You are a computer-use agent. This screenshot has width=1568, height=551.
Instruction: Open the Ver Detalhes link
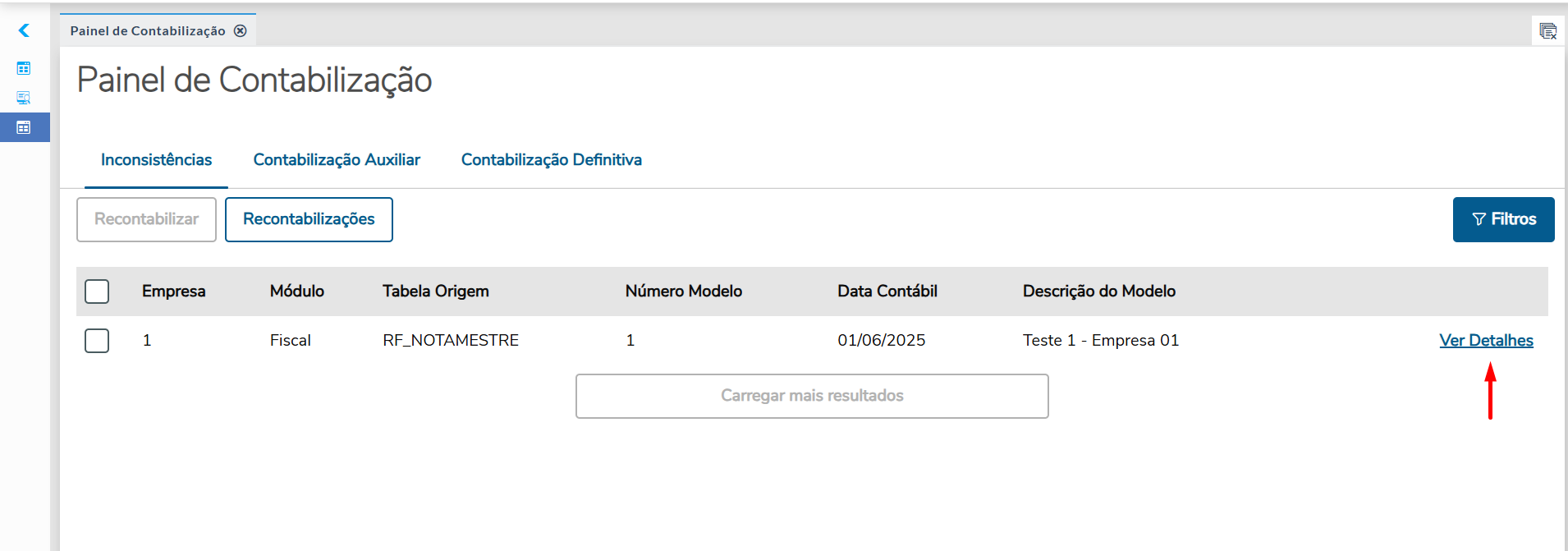(1485, 340)
